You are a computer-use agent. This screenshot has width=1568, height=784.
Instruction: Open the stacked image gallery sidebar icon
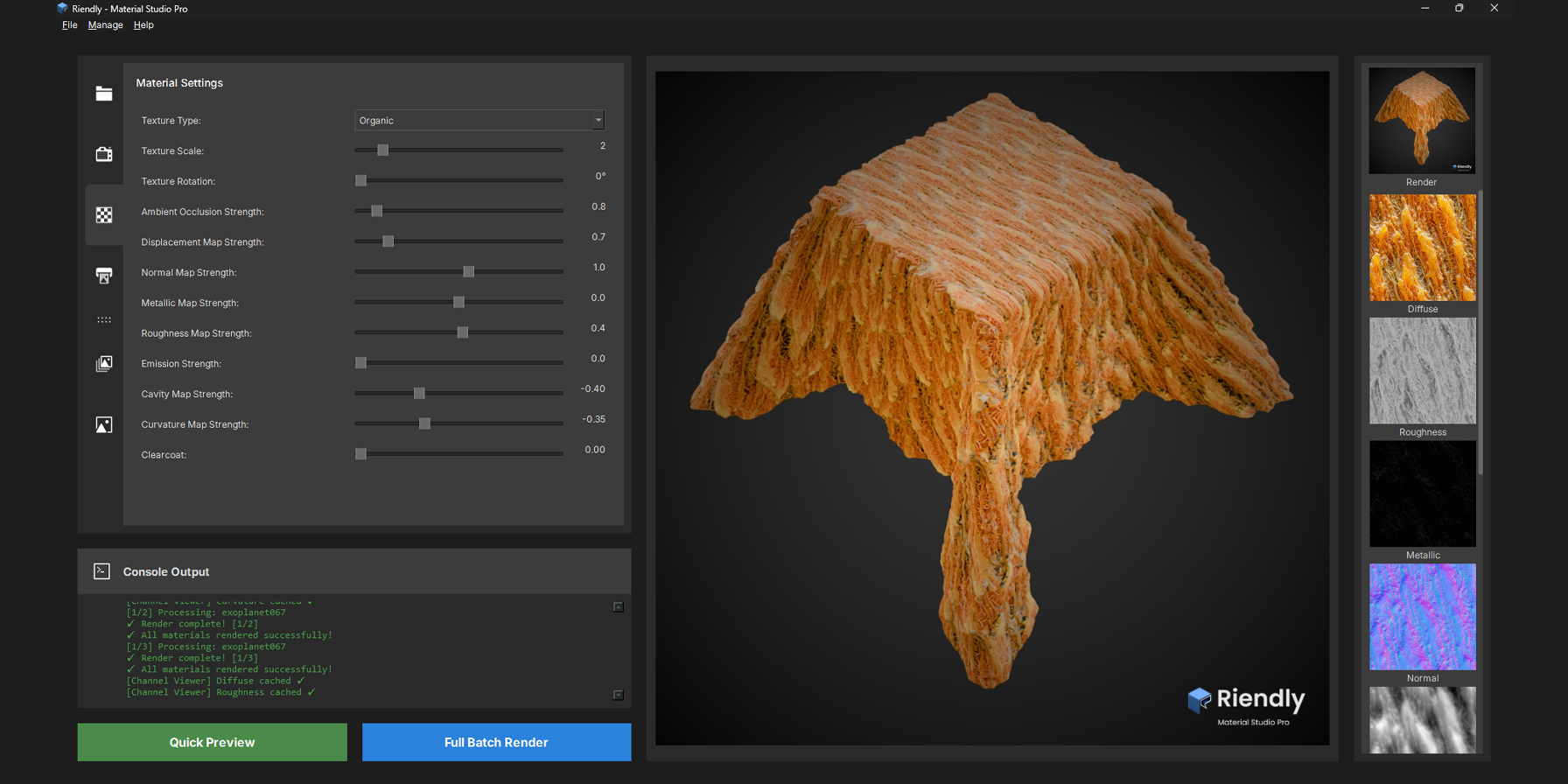[x=104, y=363]
